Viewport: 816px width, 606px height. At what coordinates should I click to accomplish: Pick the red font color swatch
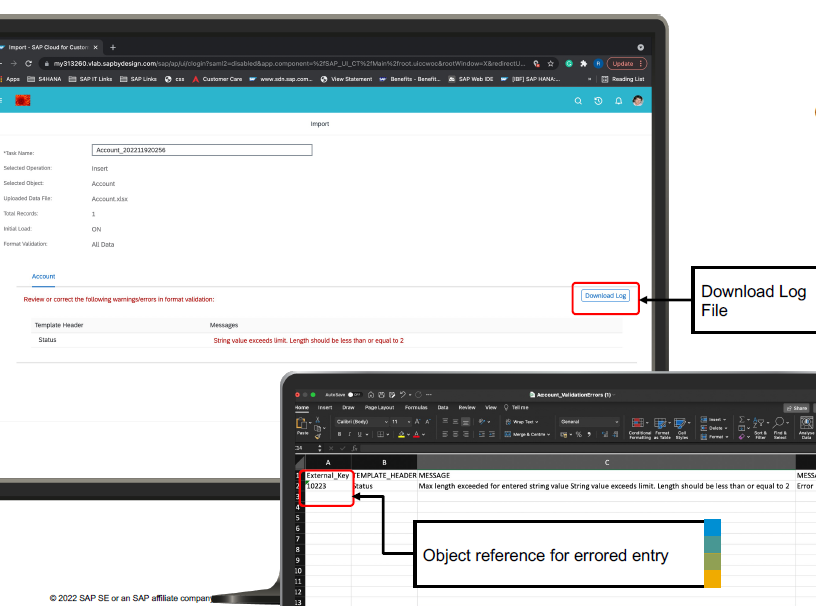tap(416, 435)
